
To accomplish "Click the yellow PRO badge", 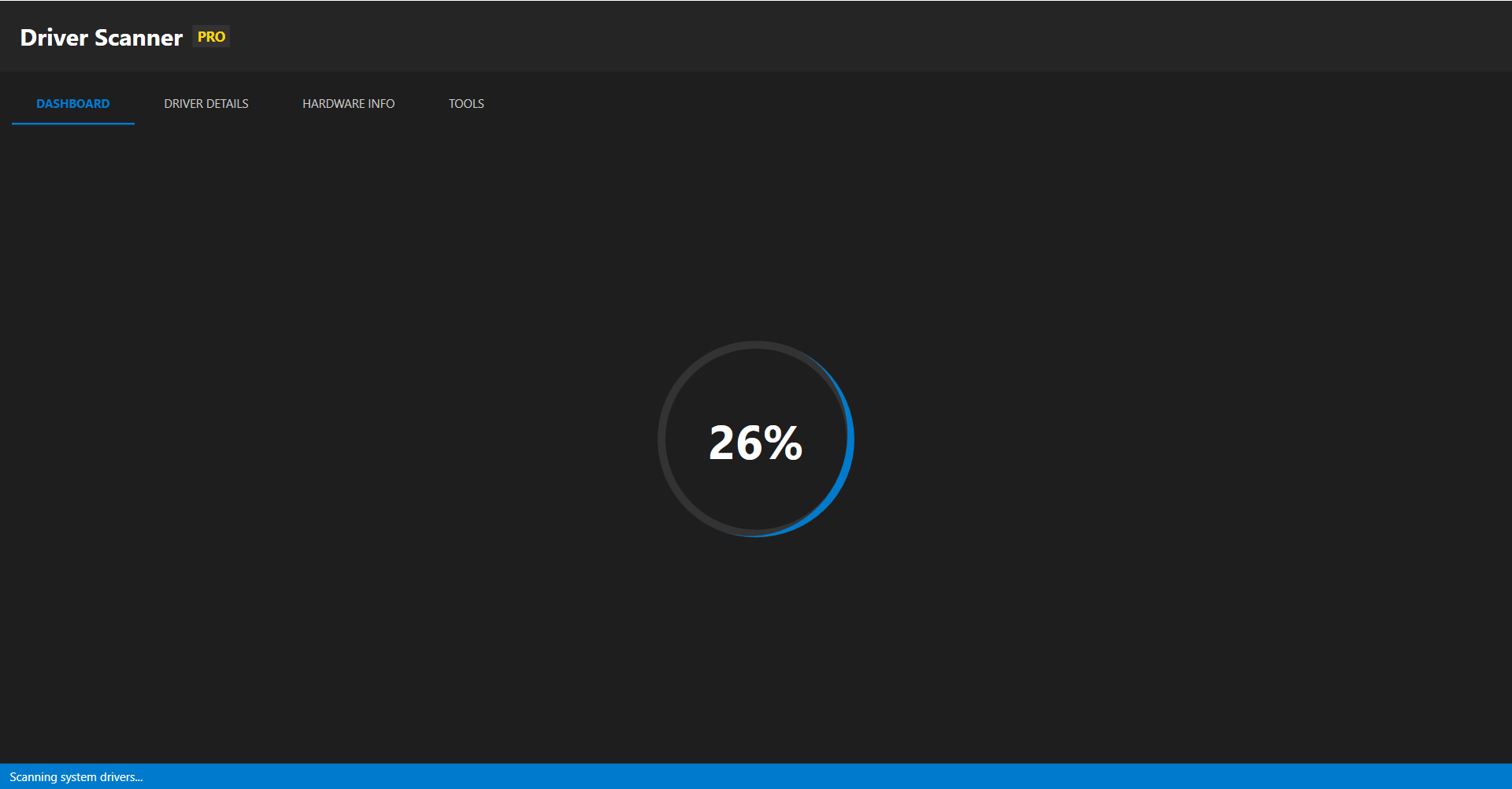I will [211, 37].
